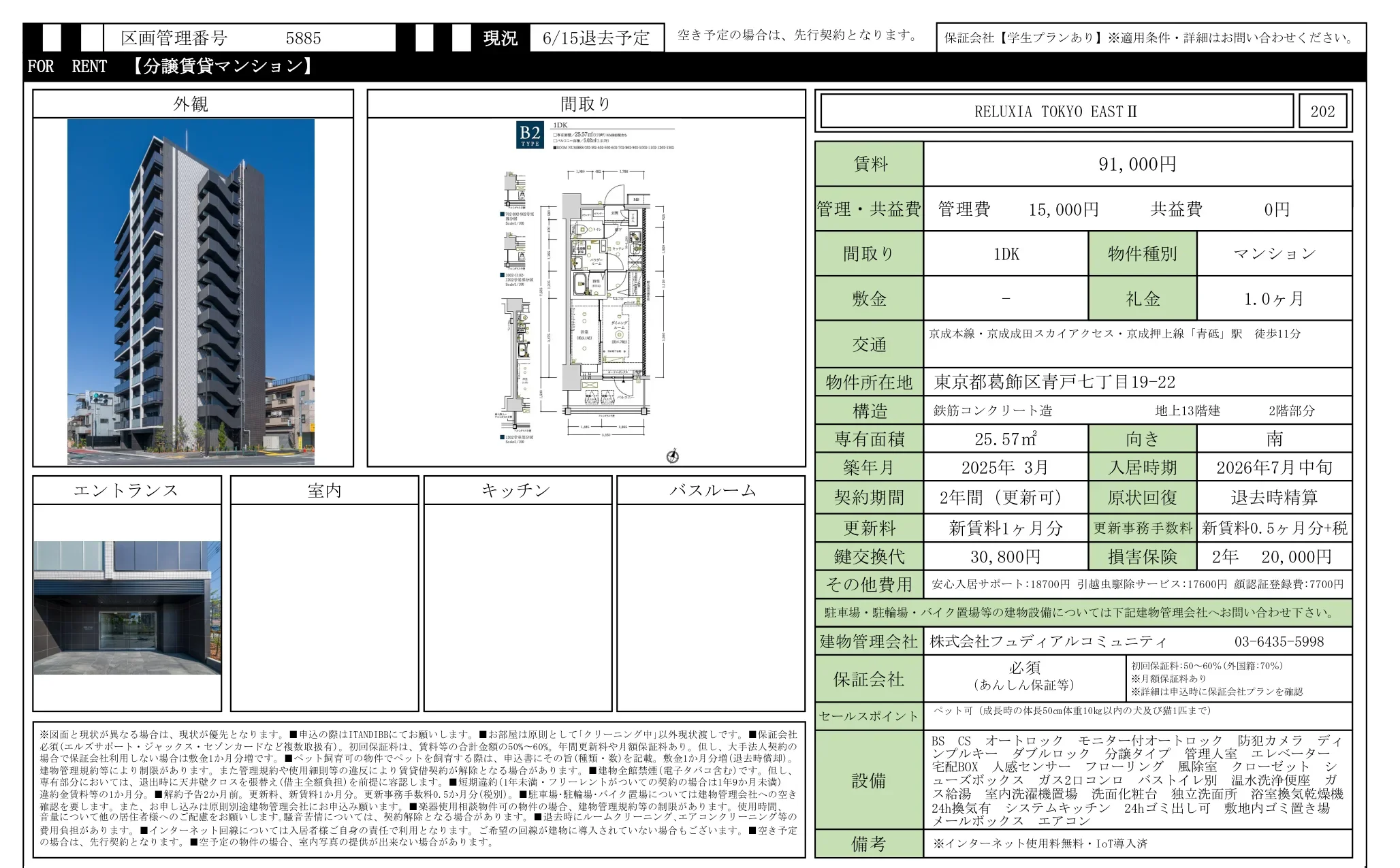The height and width of the screenshot is (868, 1400).
Task: Click the management company 株式会社フュディアルコミュニティ
Action: click(1049, 641)
